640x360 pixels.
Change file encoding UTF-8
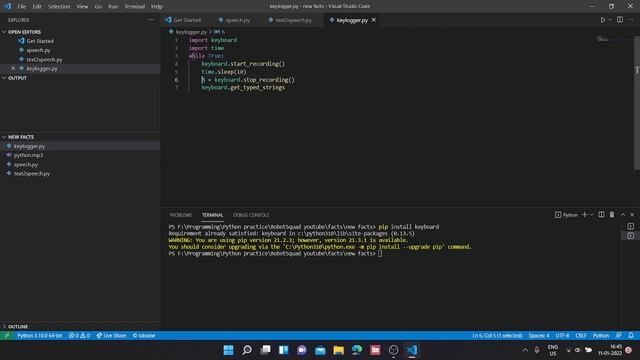(562, 336)
